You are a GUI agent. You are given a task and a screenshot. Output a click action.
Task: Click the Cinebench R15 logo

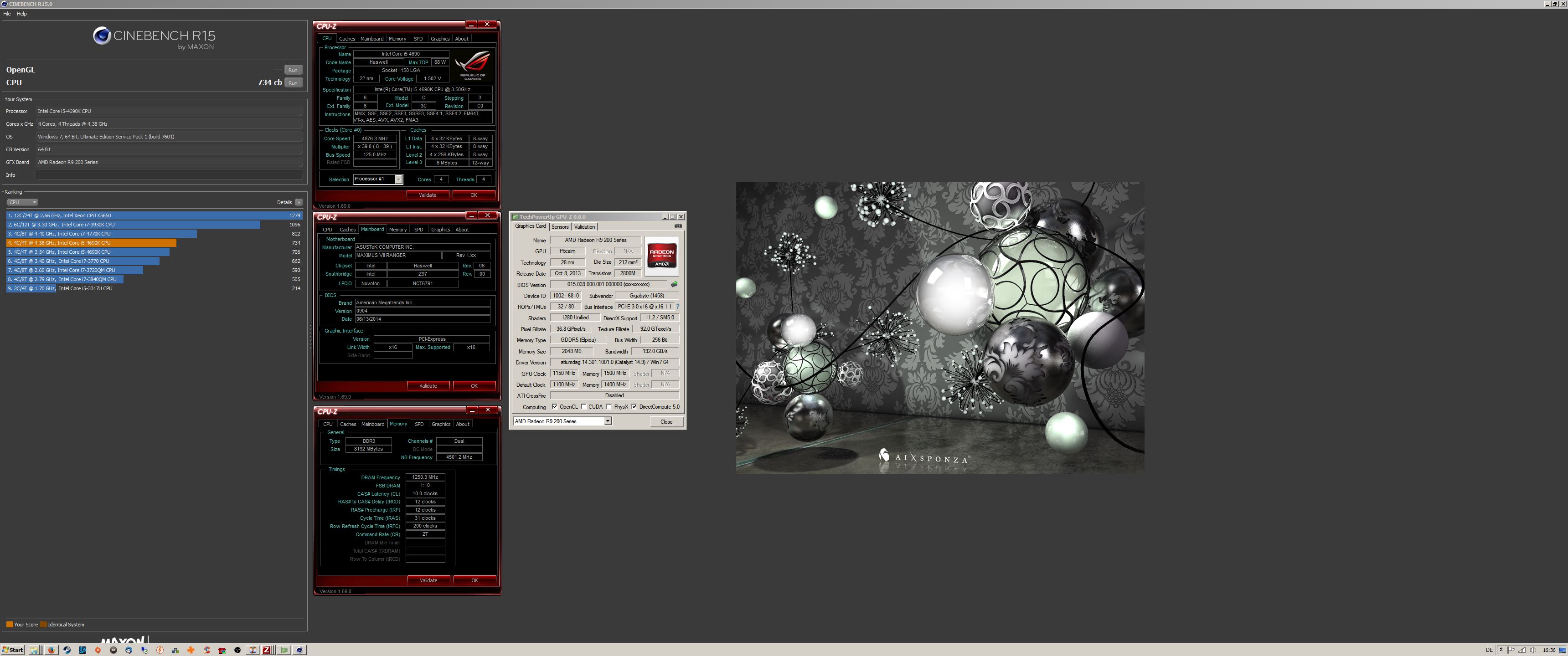click(154, 38)
